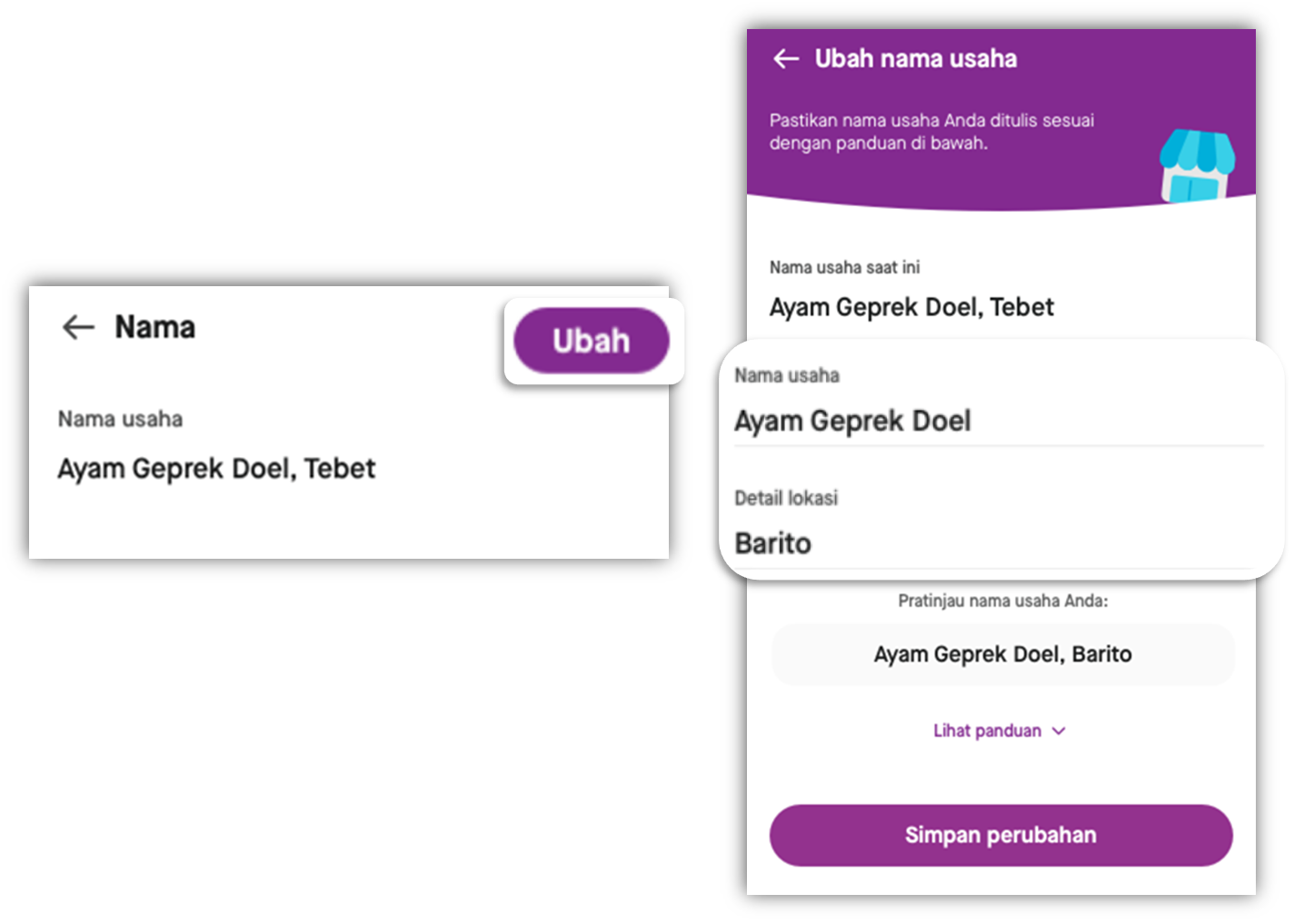The image size is (1294, 924).
Task: Click the Ubah nama usaha header title
Action: click(x=915, y=59)
